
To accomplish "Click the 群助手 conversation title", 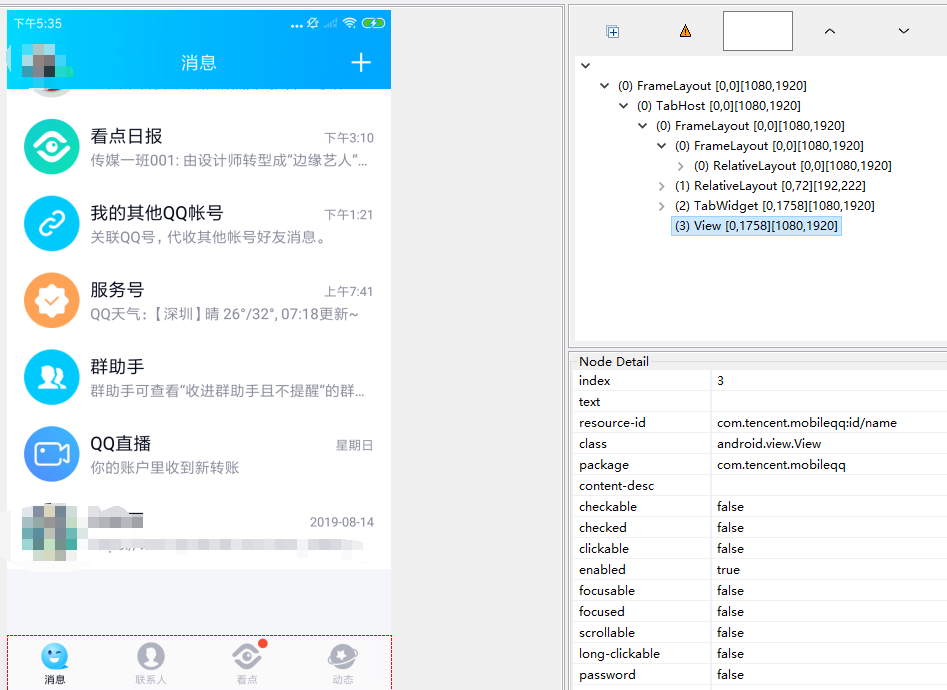I will click(x=117, y=366).
